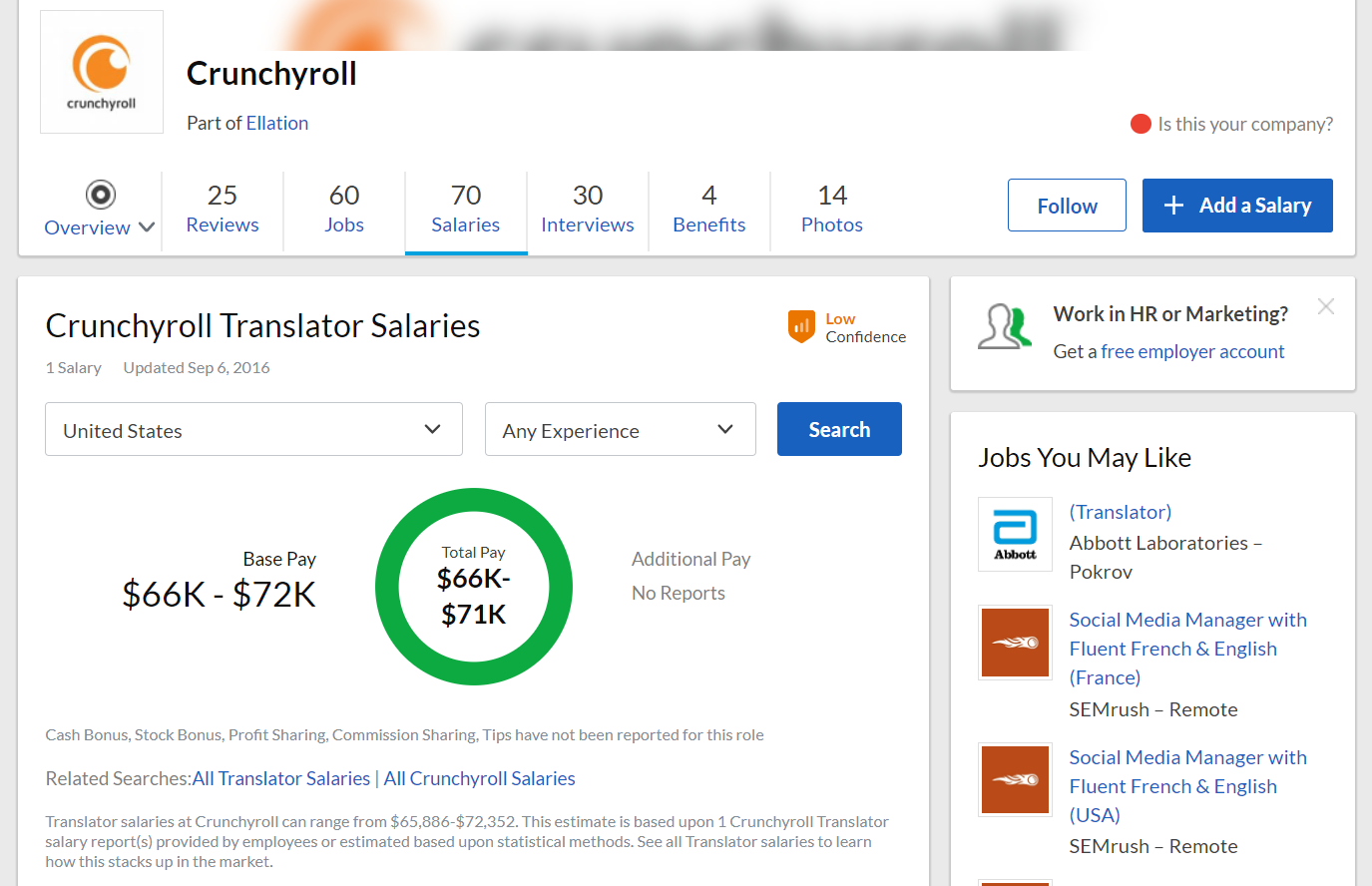The image size is (1372, 886).
Task: Click the SEMrush logo for the France job
Action: point(1015,643)
